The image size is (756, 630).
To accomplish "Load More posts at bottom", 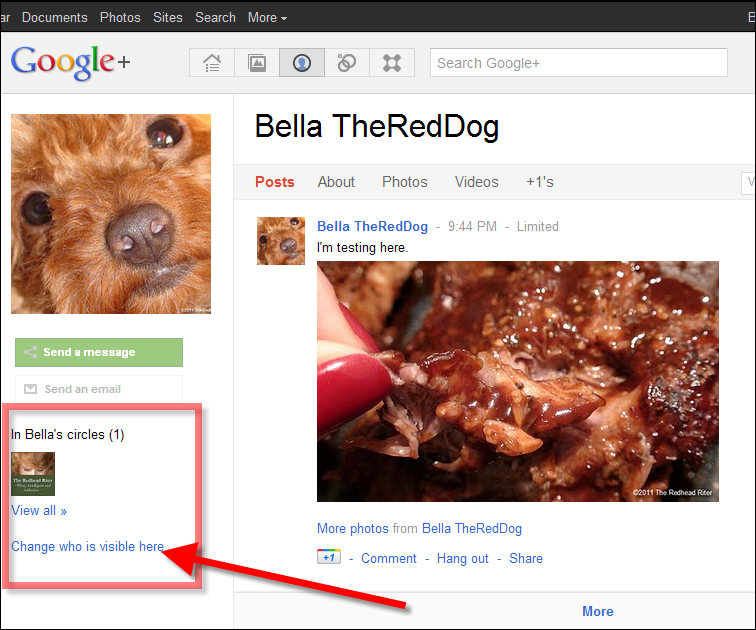I will coord(597,611).
